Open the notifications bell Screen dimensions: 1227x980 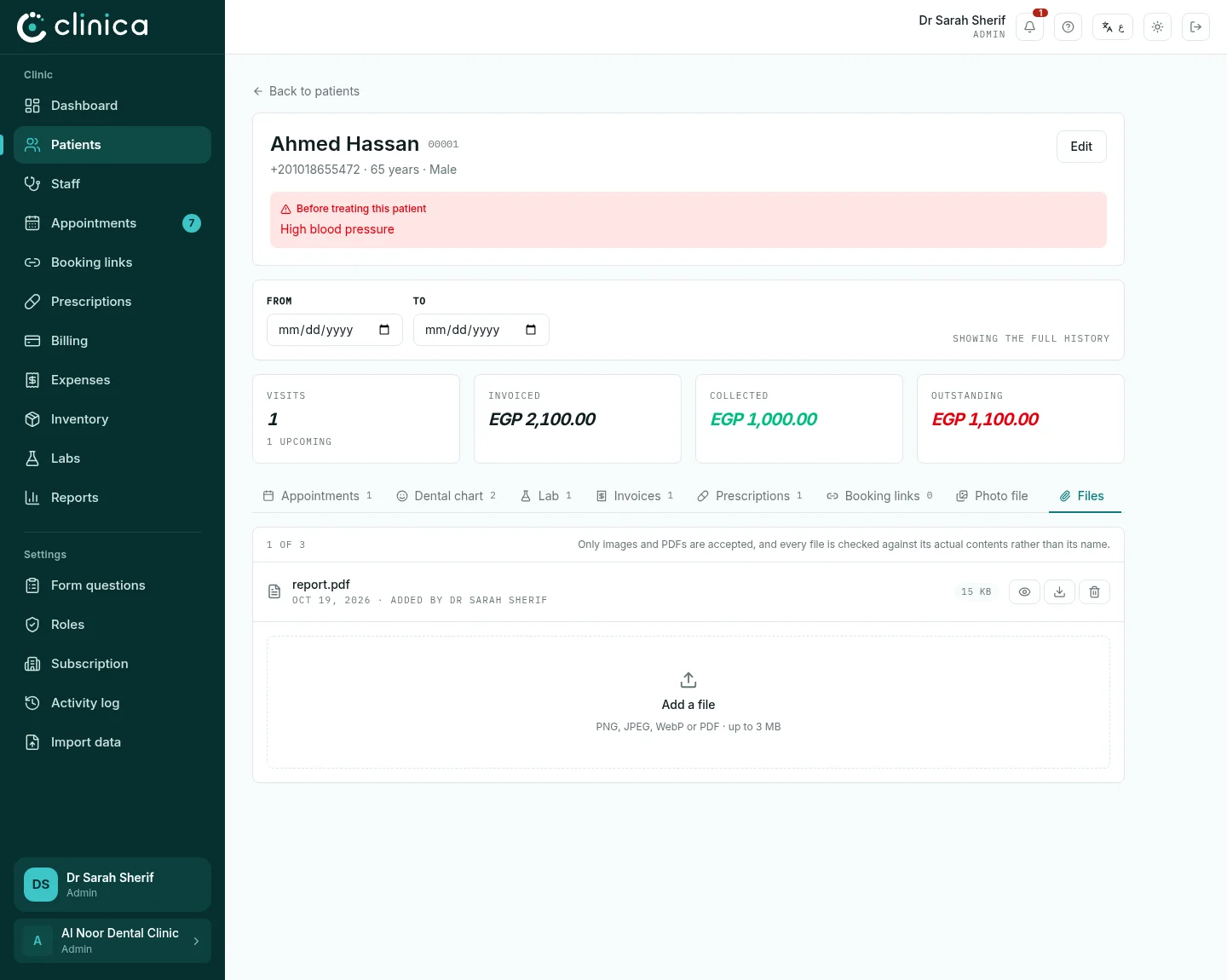pos(1029,27)
